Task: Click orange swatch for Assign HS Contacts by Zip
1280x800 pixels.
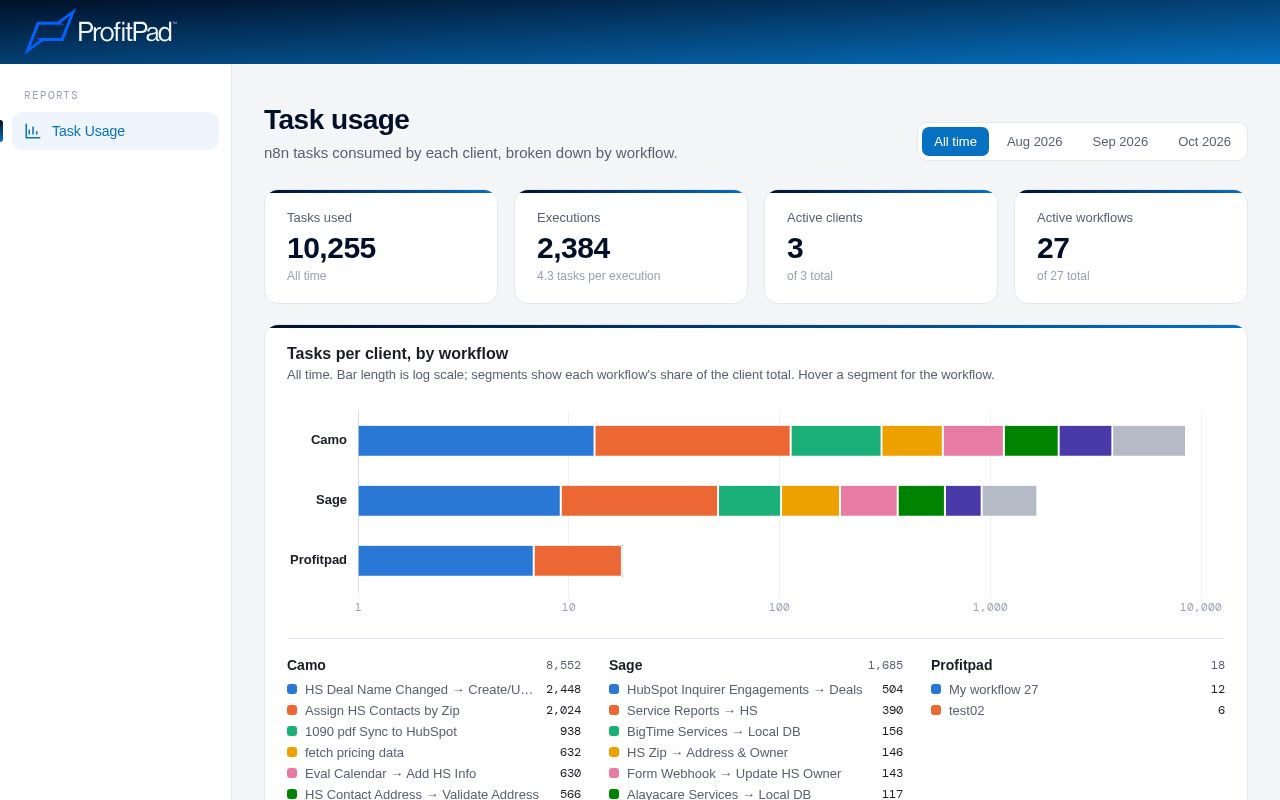Action: [x=292, y=710]
